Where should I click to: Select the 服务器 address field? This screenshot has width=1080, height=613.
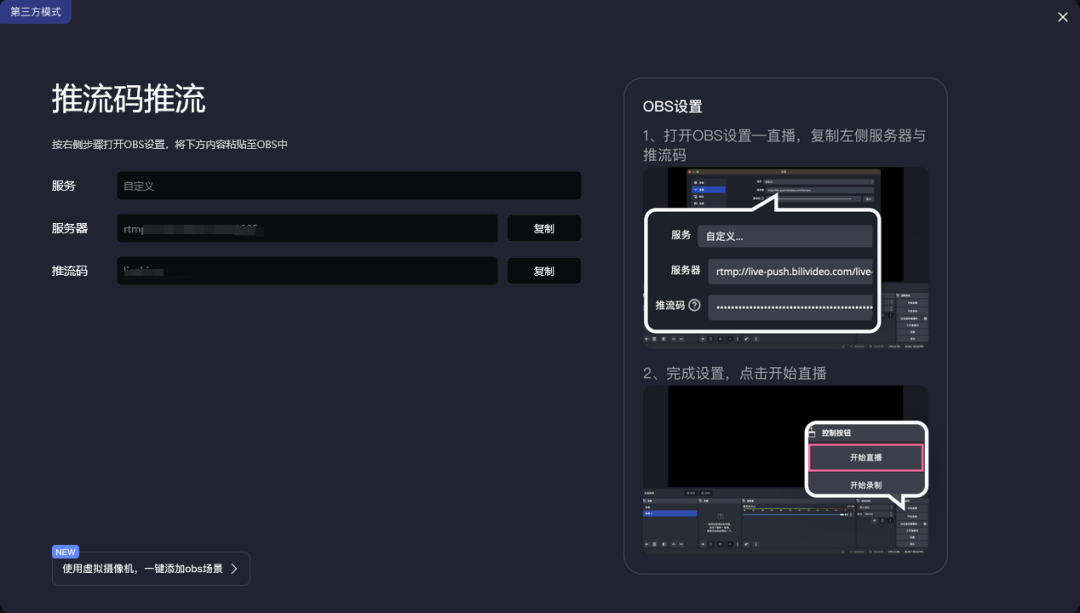[307, 228]
